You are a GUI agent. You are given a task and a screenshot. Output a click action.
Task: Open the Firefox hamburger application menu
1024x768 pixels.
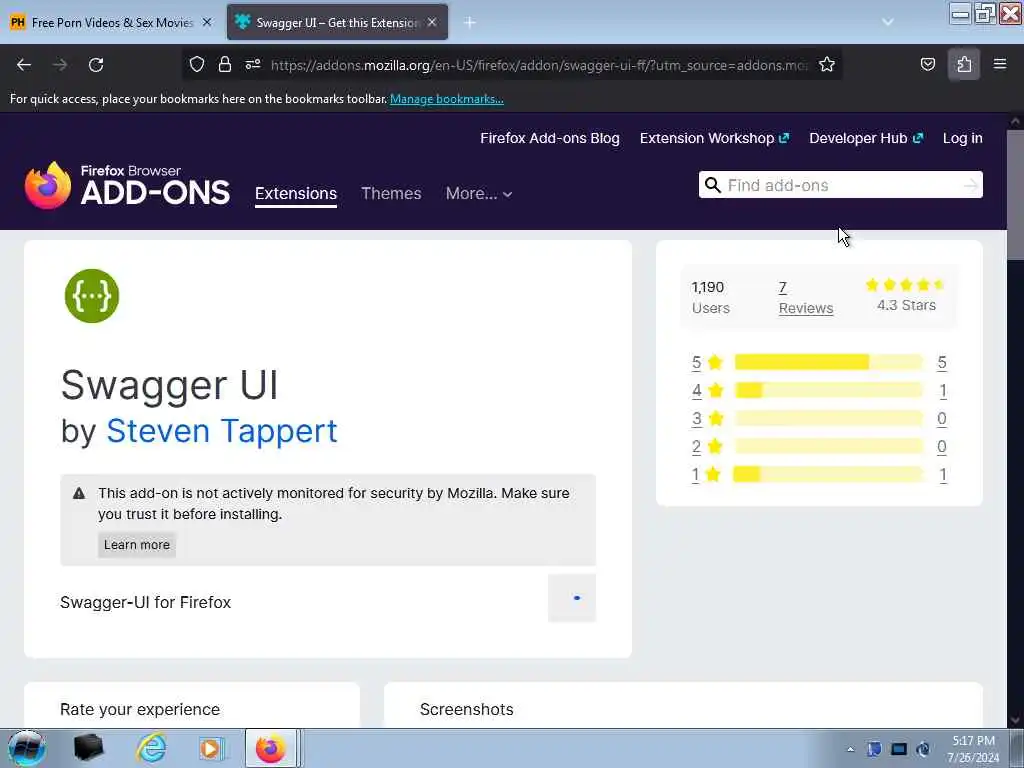pyautogui.click(x=1000, y=64)
